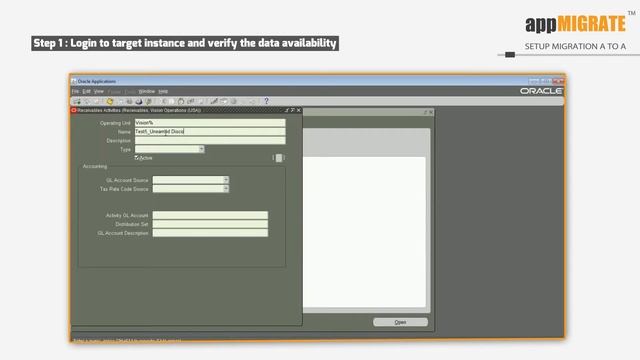Open the greyed Folder menu
The width and height of the screenshot is (640, 360).
pyautogui.click(x=115, y=92)
